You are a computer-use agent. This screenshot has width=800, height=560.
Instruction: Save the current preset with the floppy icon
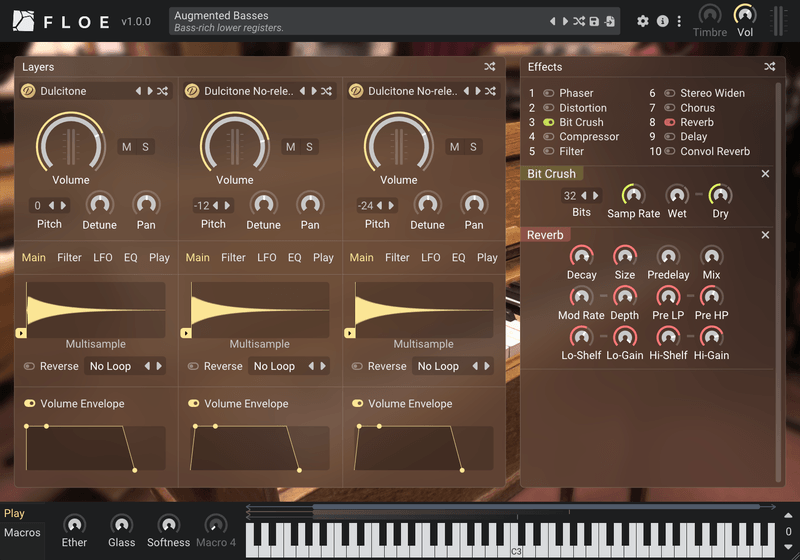tap(594, 21)
